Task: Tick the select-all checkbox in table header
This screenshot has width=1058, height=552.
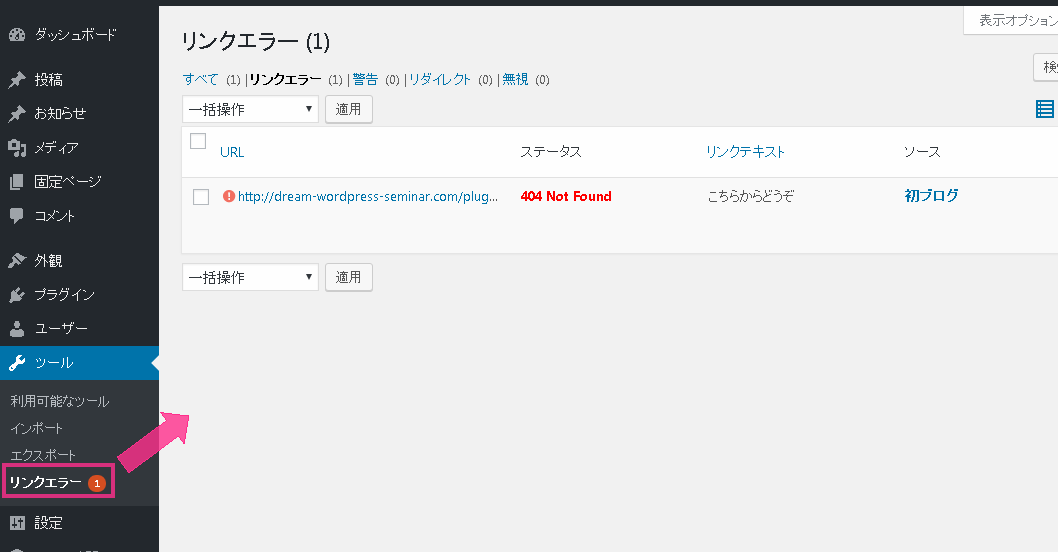Action: (198, 141)
